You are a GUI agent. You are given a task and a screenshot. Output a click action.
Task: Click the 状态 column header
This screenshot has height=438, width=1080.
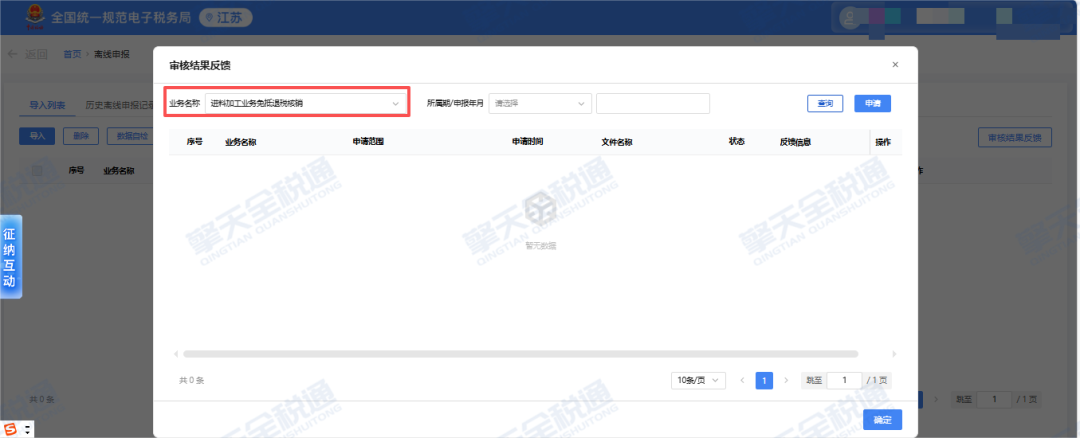click(736, 141)
